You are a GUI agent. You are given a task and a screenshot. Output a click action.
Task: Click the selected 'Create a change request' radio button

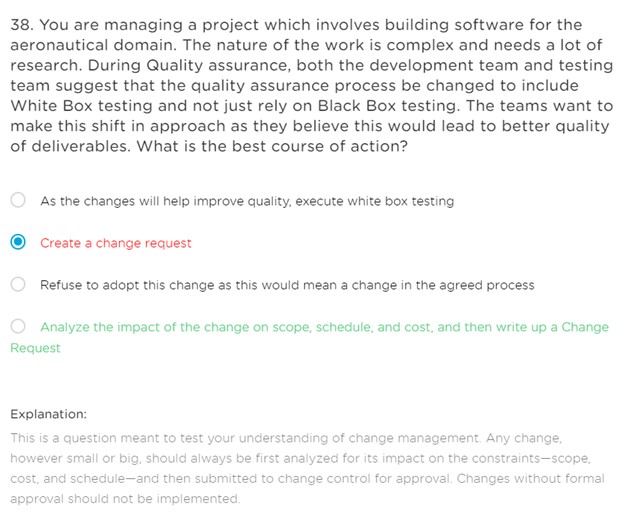pyautogui.click(x=18, y=242)
